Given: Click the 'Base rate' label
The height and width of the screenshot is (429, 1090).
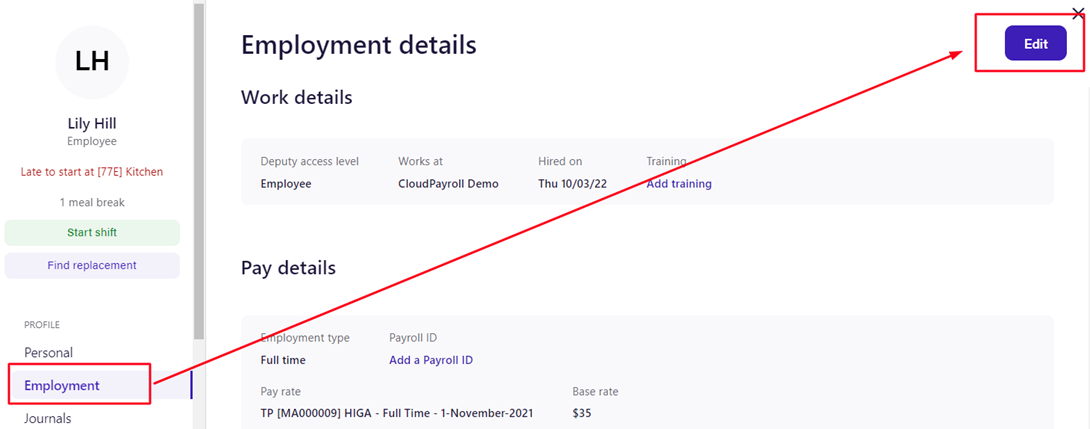Looking at the screenshot, I should [595, 391].
